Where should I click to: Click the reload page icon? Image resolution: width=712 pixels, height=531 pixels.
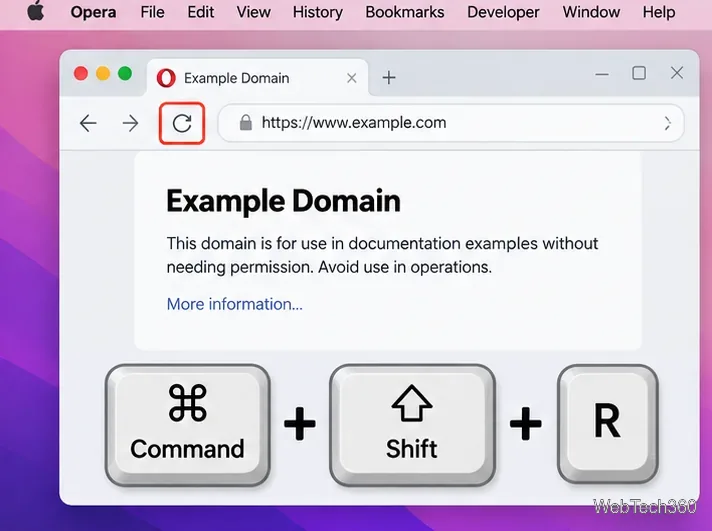pyautogui.click(x=182, y=123)
